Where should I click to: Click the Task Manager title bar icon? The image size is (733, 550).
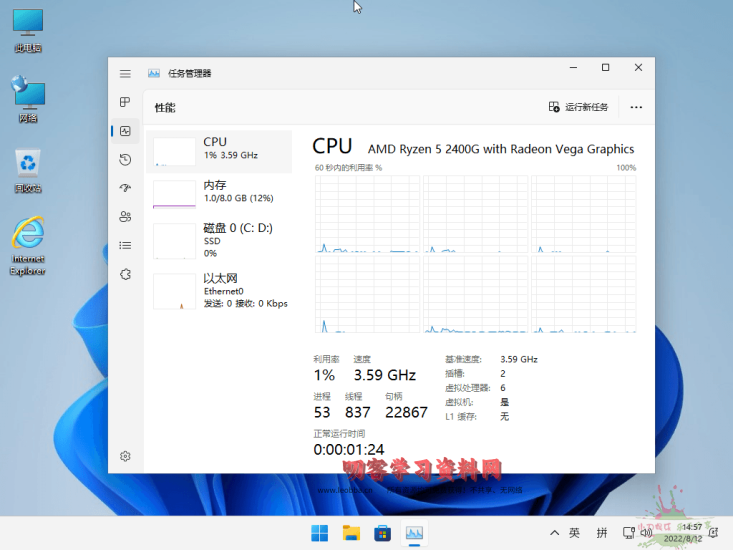154,73
